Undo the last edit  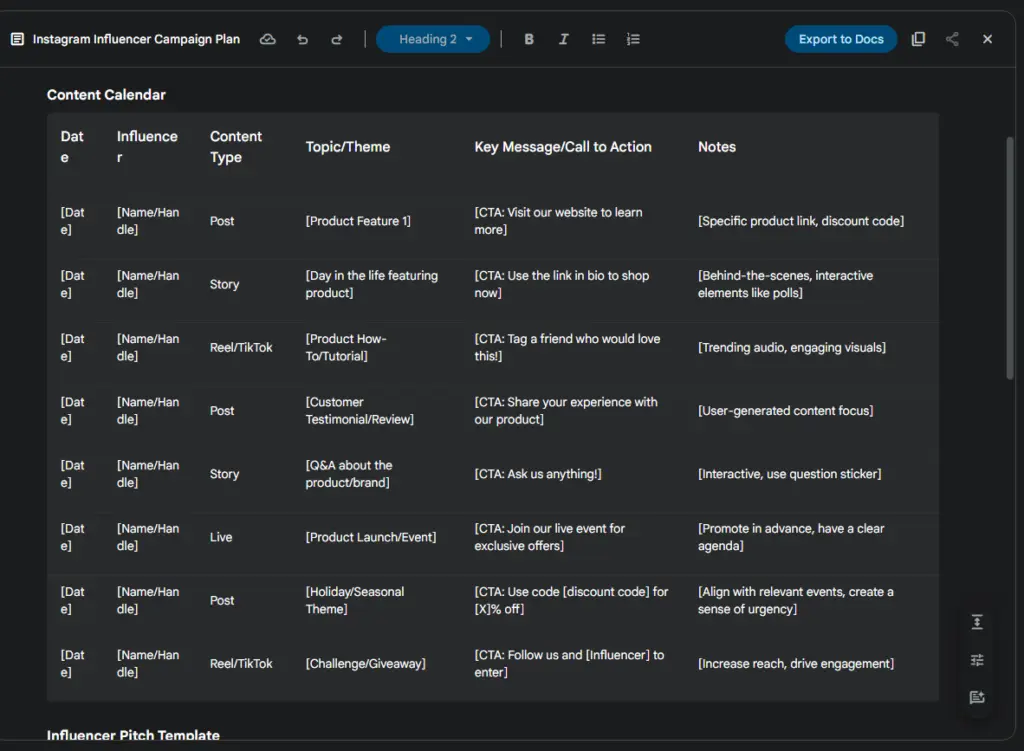coord(302,39)
